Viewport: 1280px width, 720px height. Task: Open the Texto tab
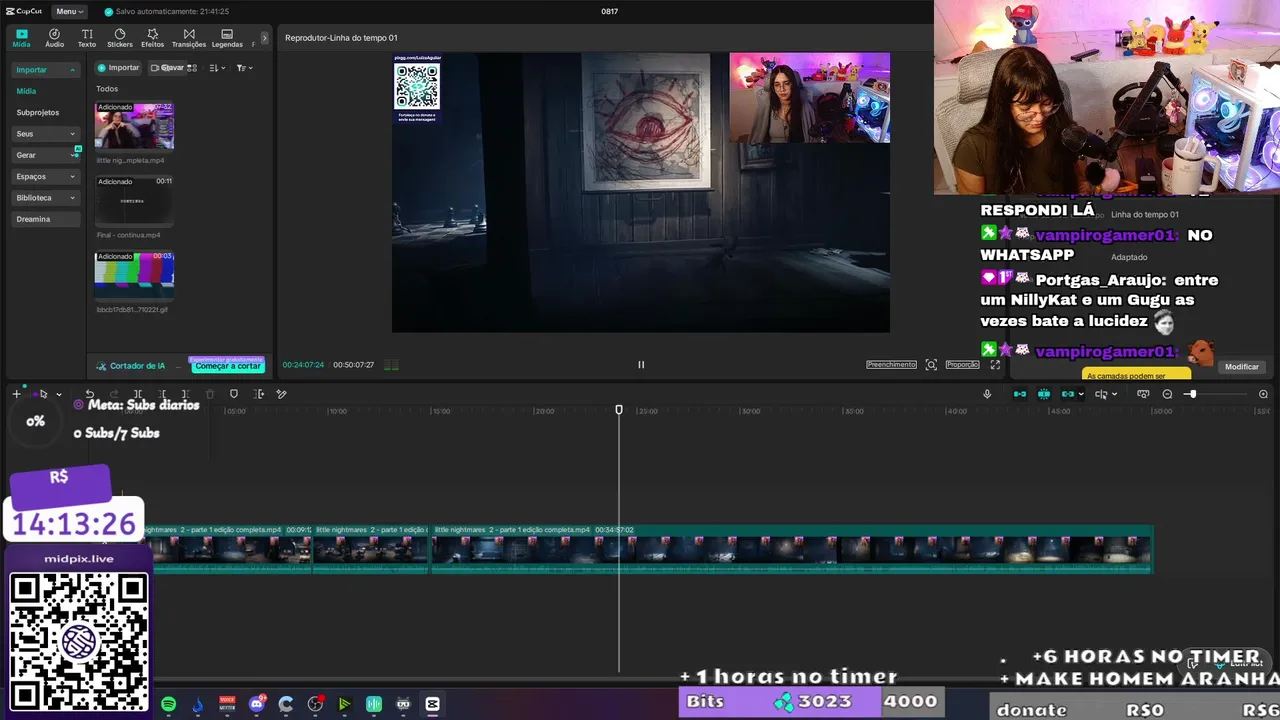87,38
